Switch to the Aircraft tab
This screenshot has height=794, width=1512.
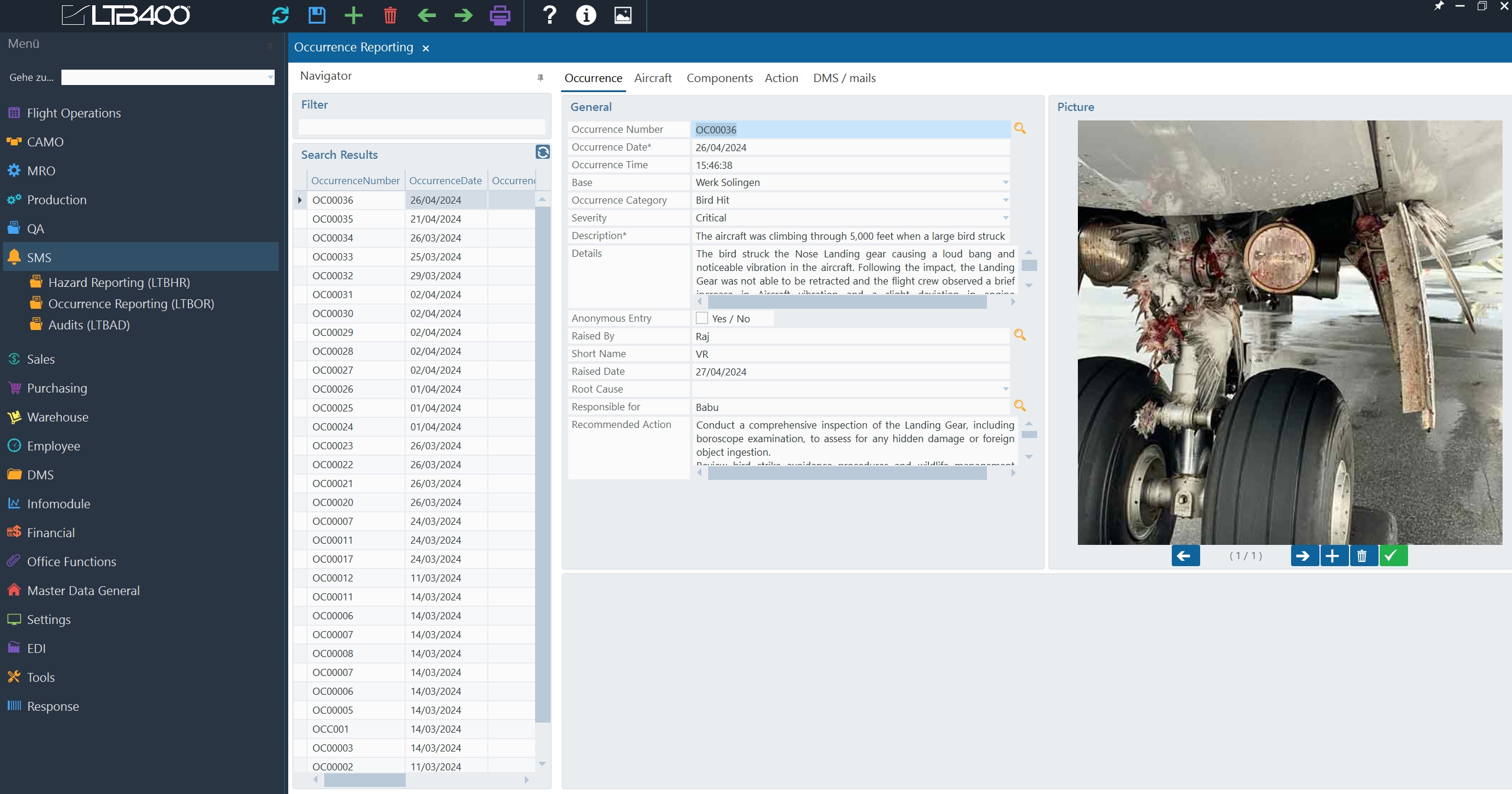pos(653,78)
